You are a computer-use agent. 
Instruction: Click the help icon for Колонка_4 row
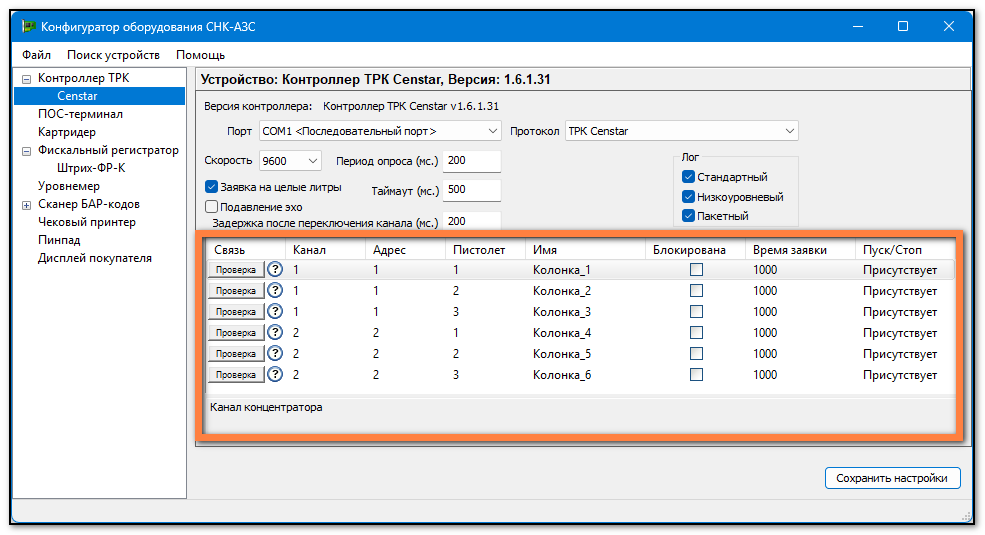[x=275, y=333]
